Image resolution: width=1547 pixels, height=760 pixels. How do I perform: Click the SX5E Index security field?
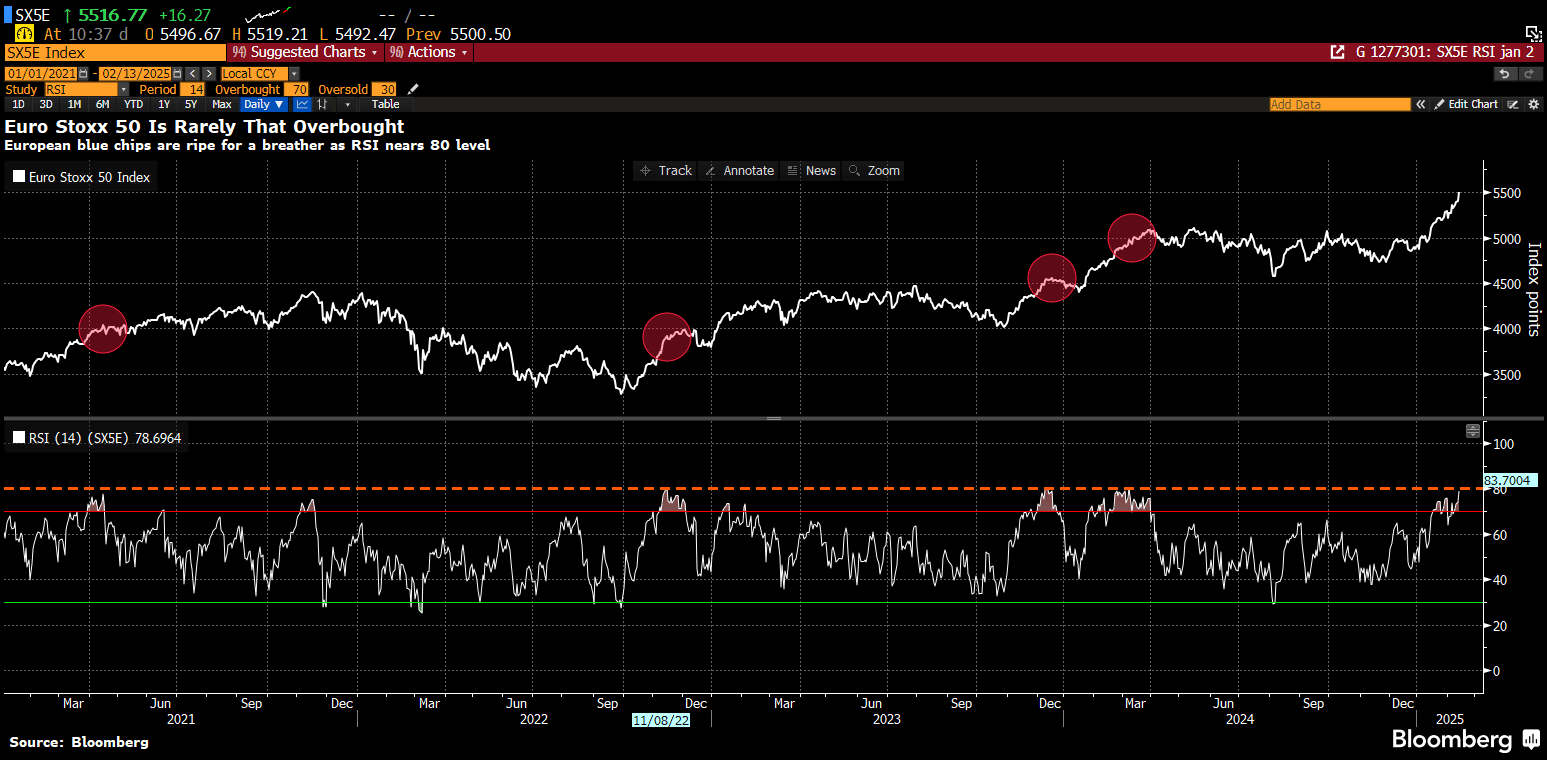click(115, 52)
